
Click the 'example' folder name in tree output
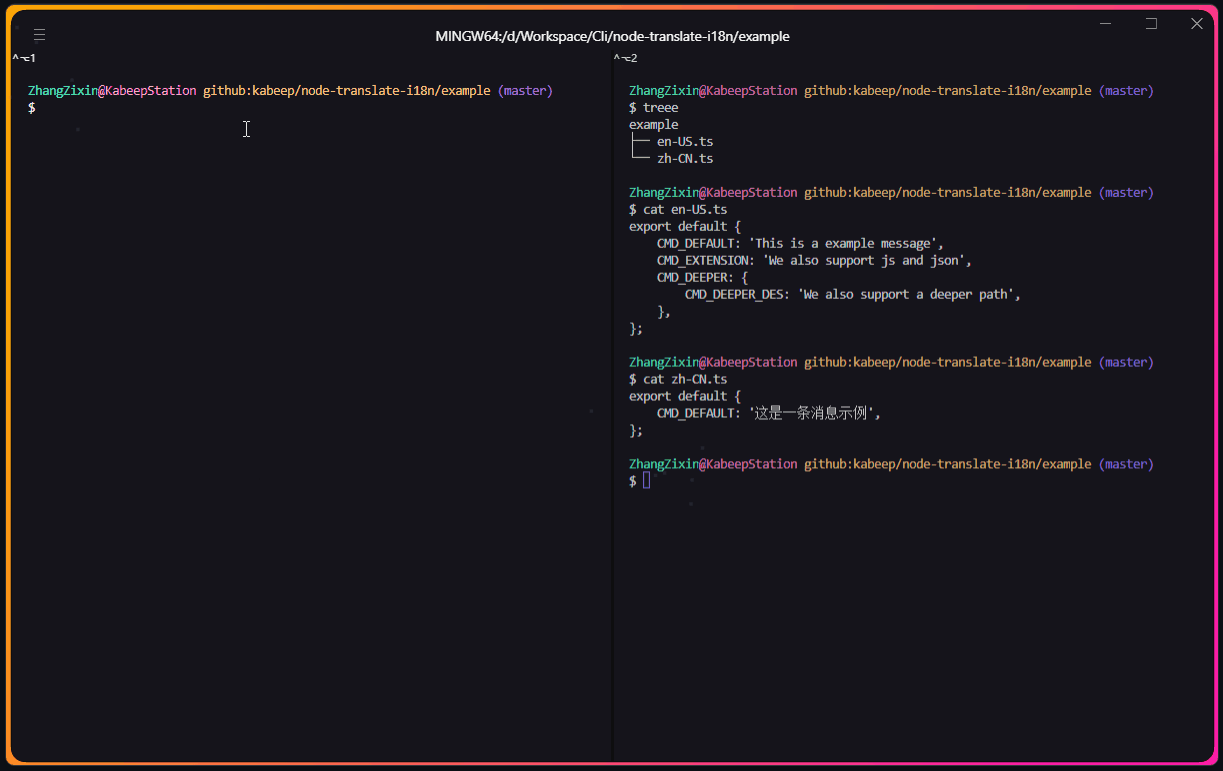(654, 125)
